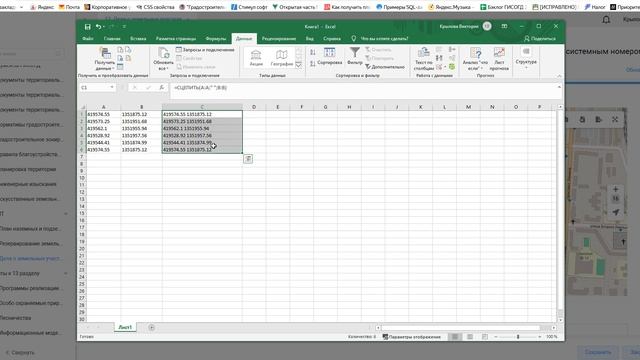The height and width of the screenshot is (360, 640).
Task: Add a new sheet with plus icon
Action: coord(151,327)
